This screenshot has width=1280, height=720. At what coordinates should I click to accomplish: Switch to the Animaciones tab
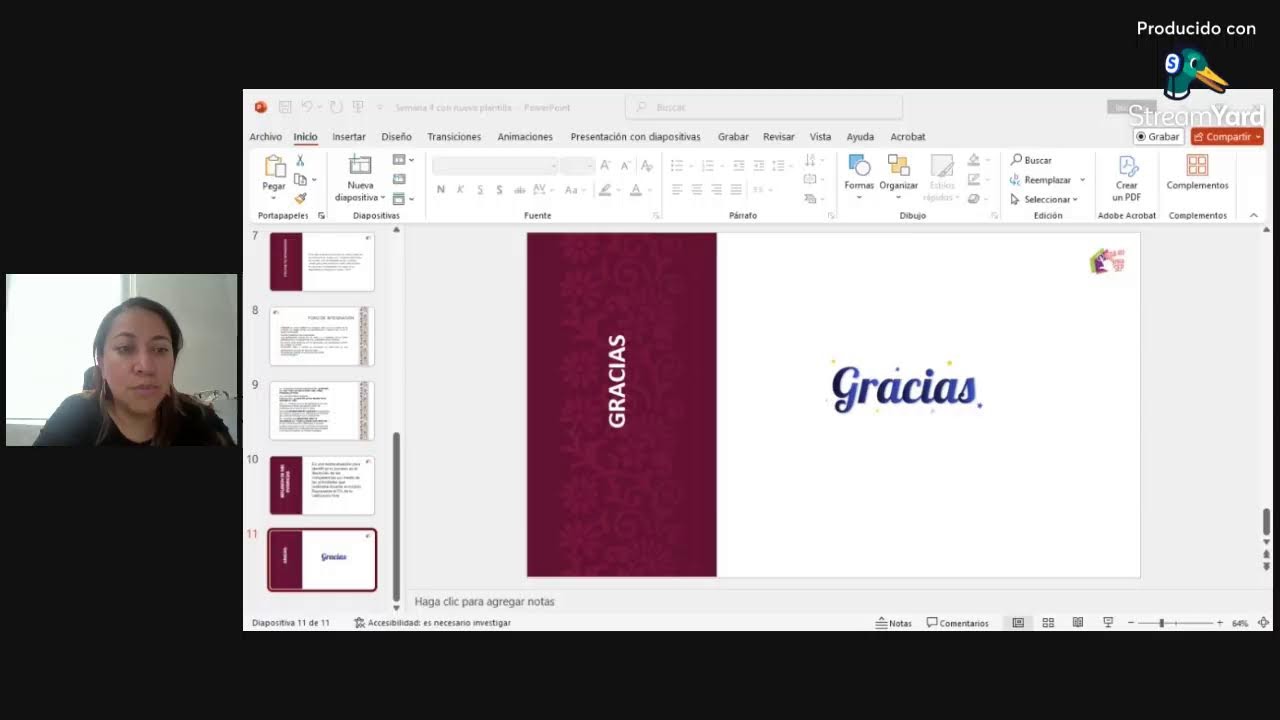pos(525,137)
